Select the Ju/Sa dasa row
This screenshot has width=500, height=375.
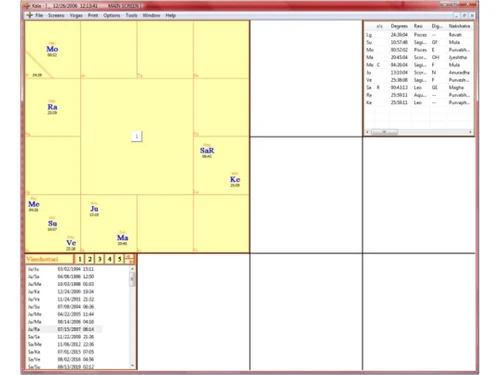[x=63, y=277]
